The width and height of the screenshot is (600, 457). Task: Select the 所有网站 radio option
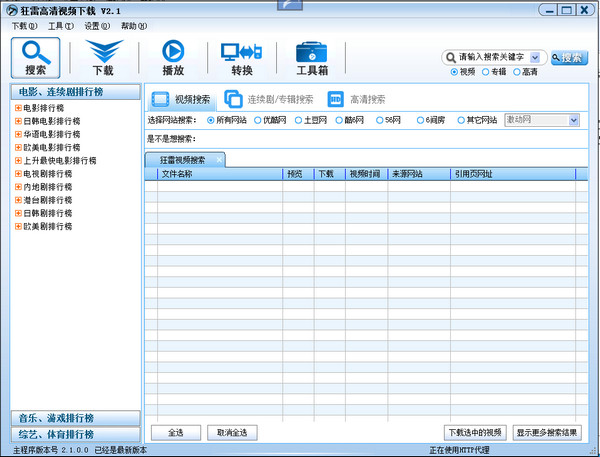(210, 120)
